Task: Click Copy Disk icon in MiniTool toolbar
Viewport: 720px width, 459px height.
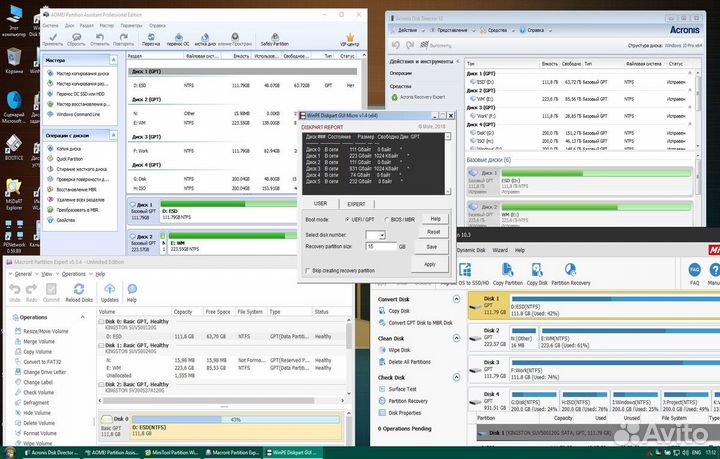Action: (x=537, y=274)
